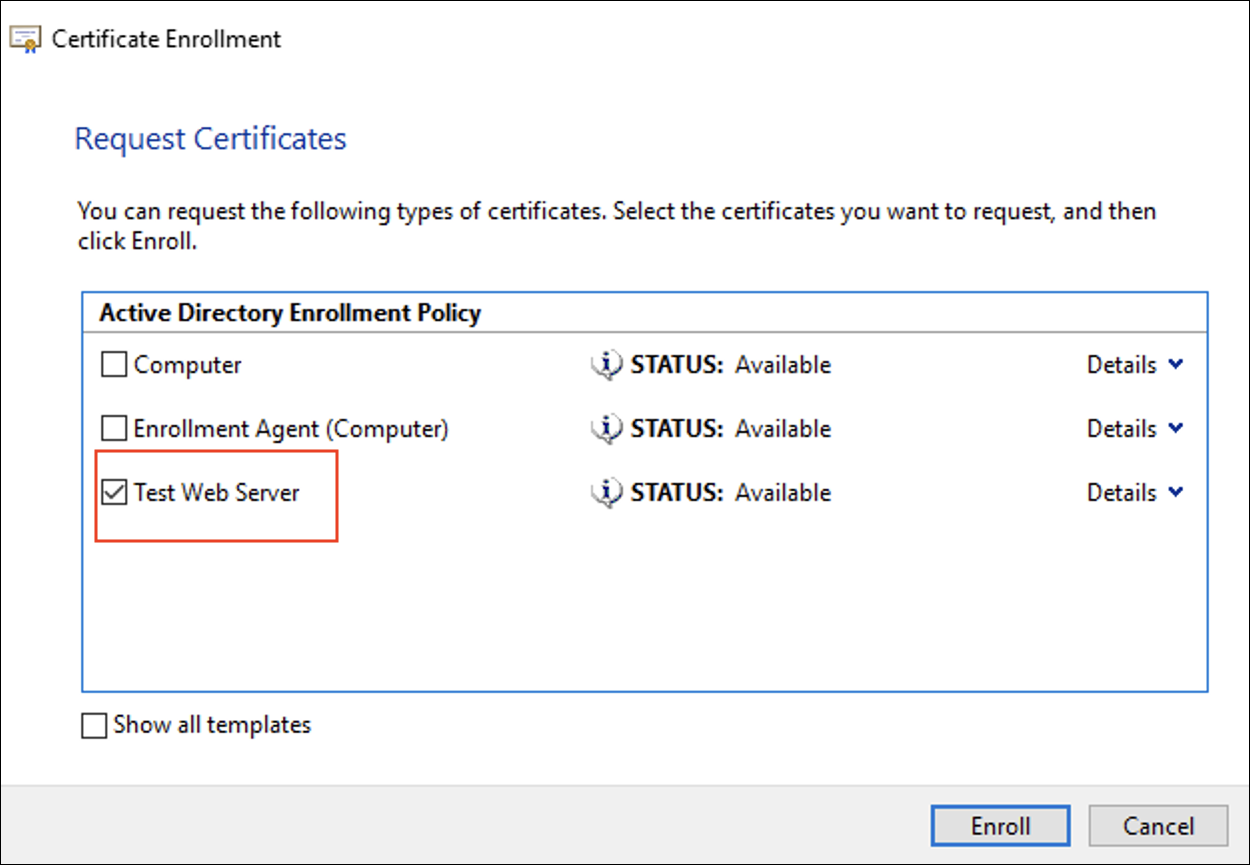Click the Certificate Enrollment title bar icon

click(x=24, y=40)
